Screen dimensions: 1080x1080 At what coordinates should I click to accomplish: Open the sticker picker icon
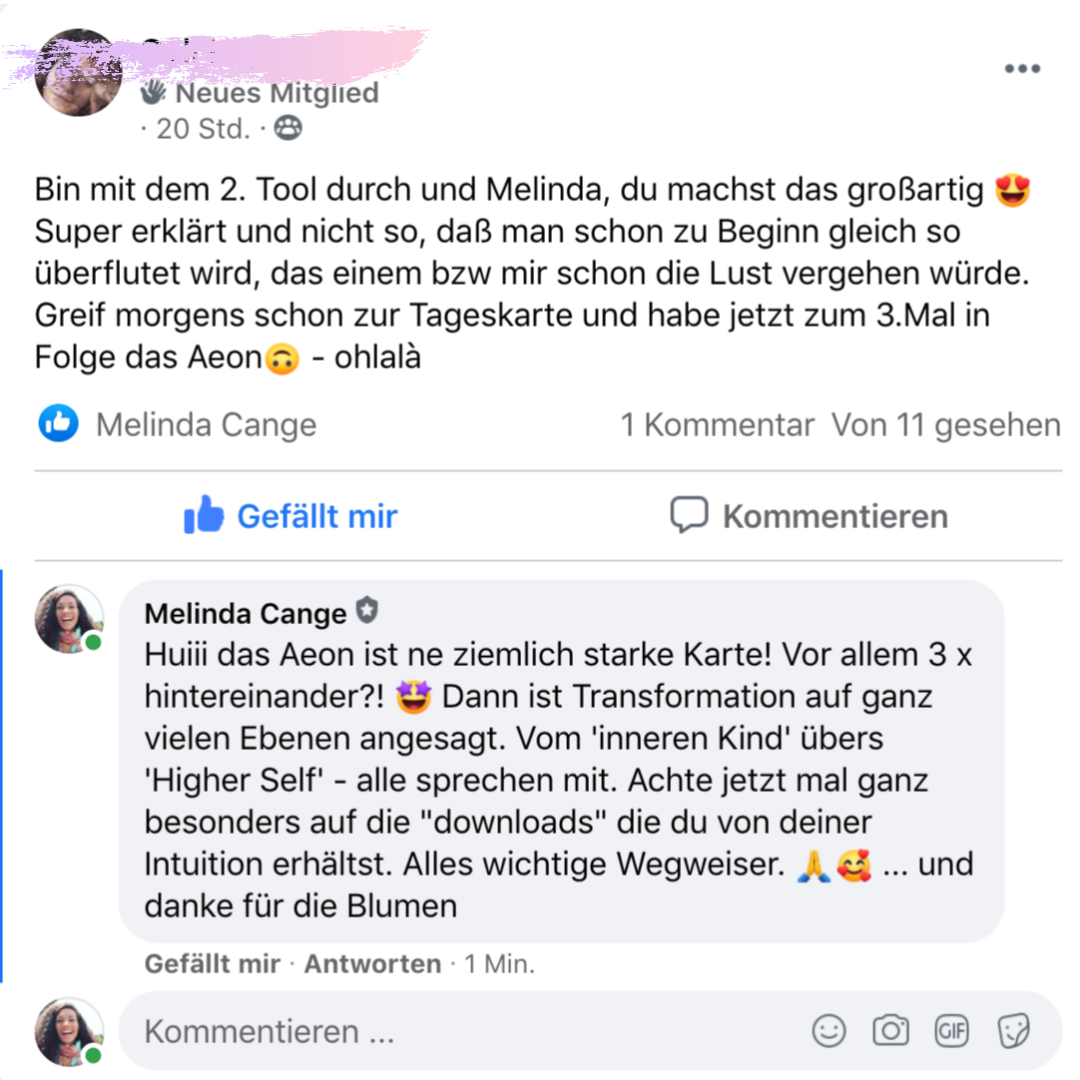click(x=1013, y=1031)
